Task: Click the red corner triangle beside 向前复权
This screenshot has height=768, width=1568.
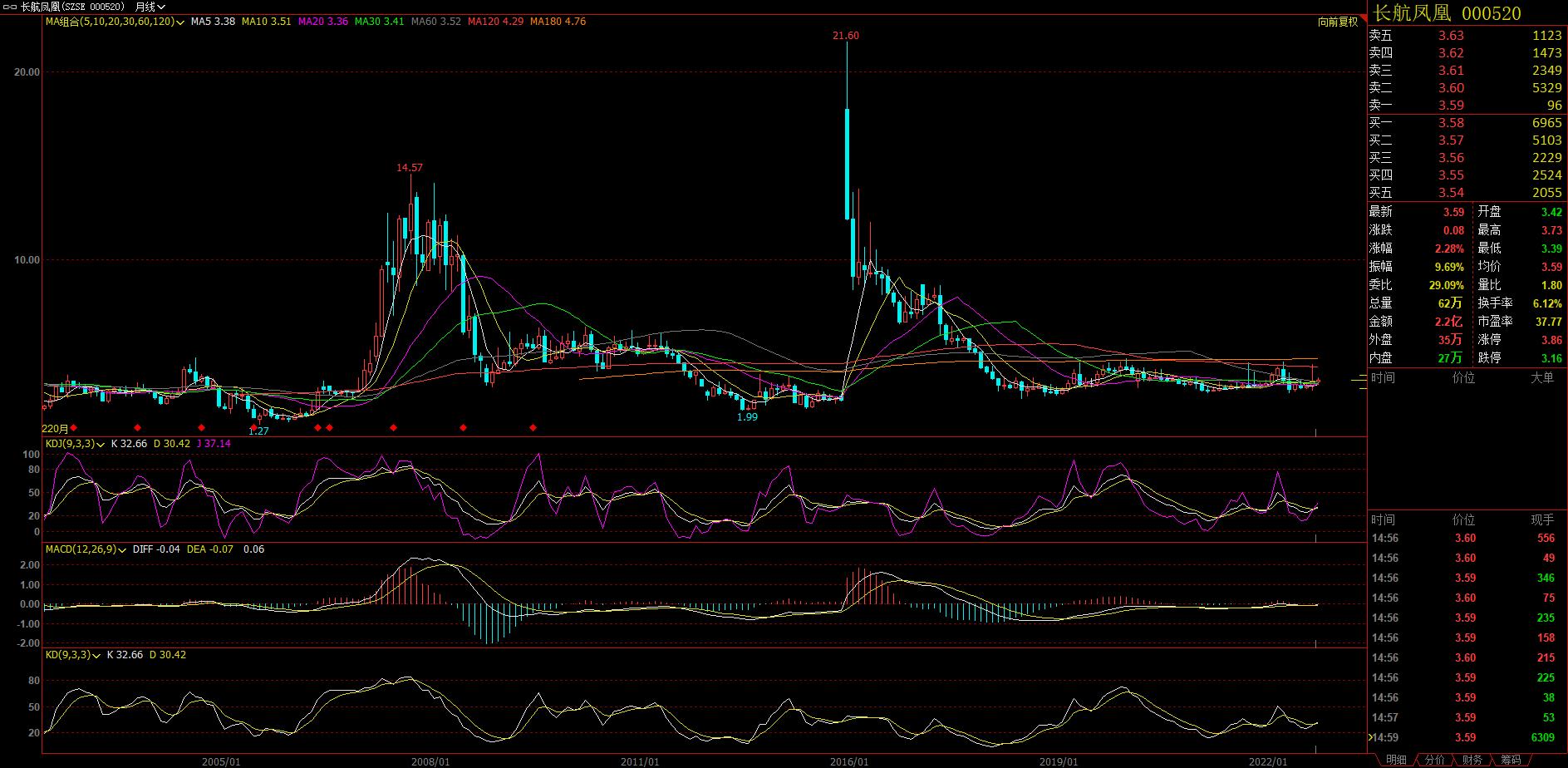Action: click(1363, 18)
